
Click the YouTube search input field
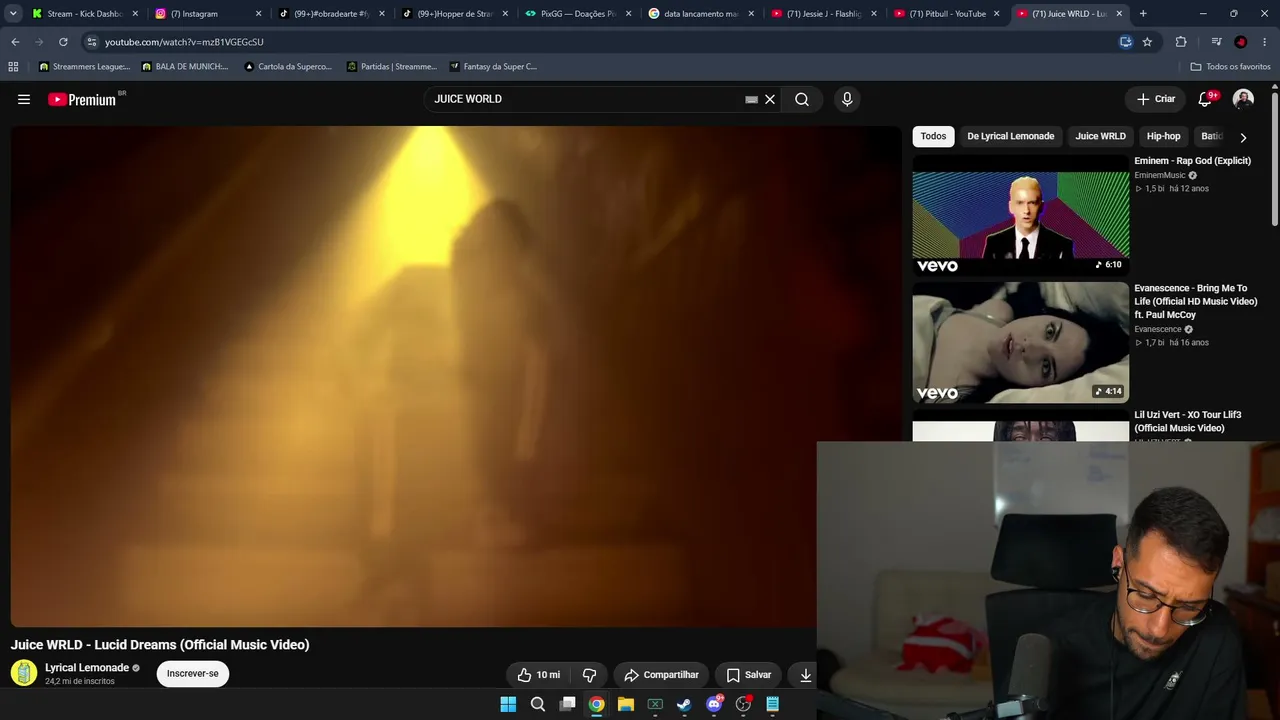coord(585,99)
